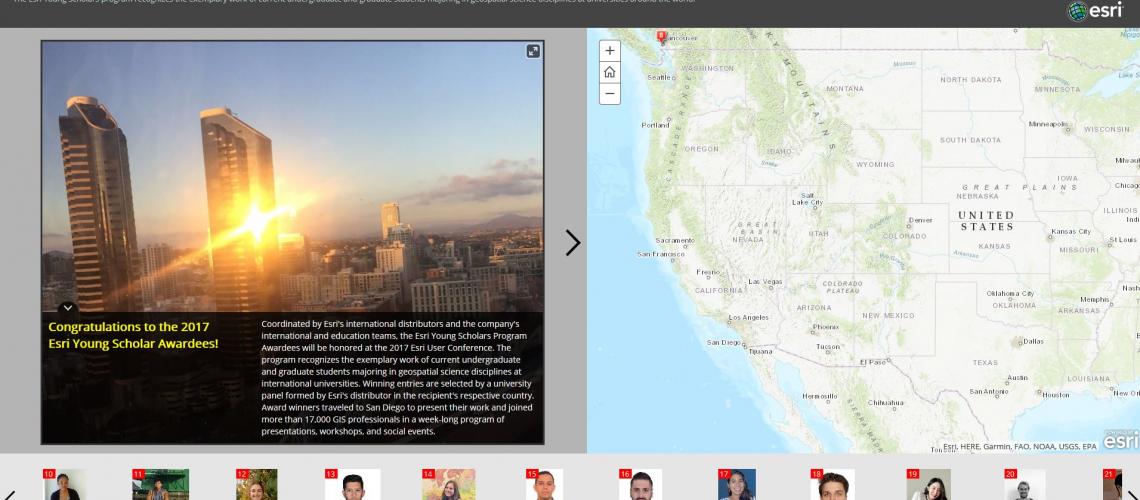Viewport: 1140px width, 500px height.
Task: Select thumbnail number 17
Action: click(736, 484)
